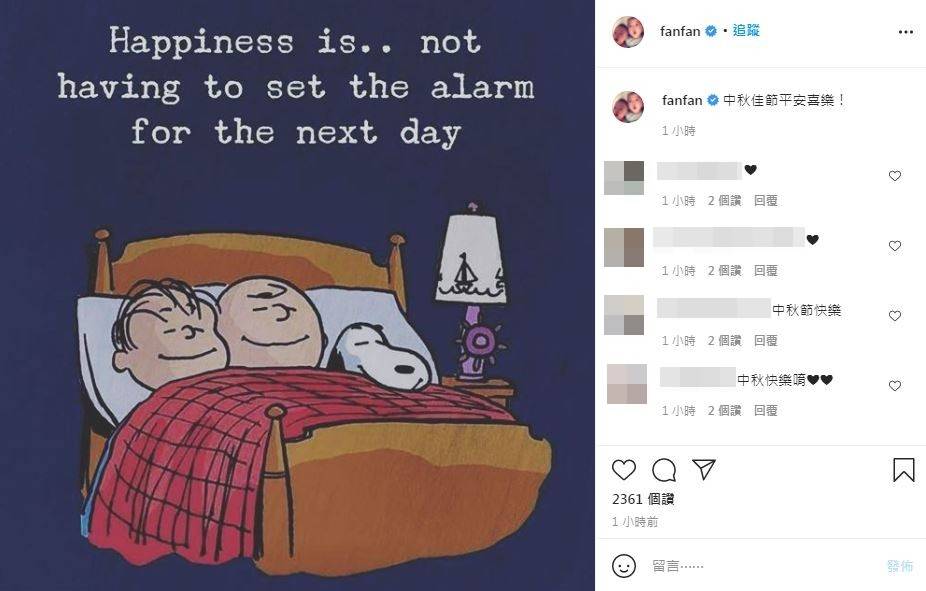Follow fanfan with 追蹤 link
Screen dimensions: 926x591
[746, 31]
